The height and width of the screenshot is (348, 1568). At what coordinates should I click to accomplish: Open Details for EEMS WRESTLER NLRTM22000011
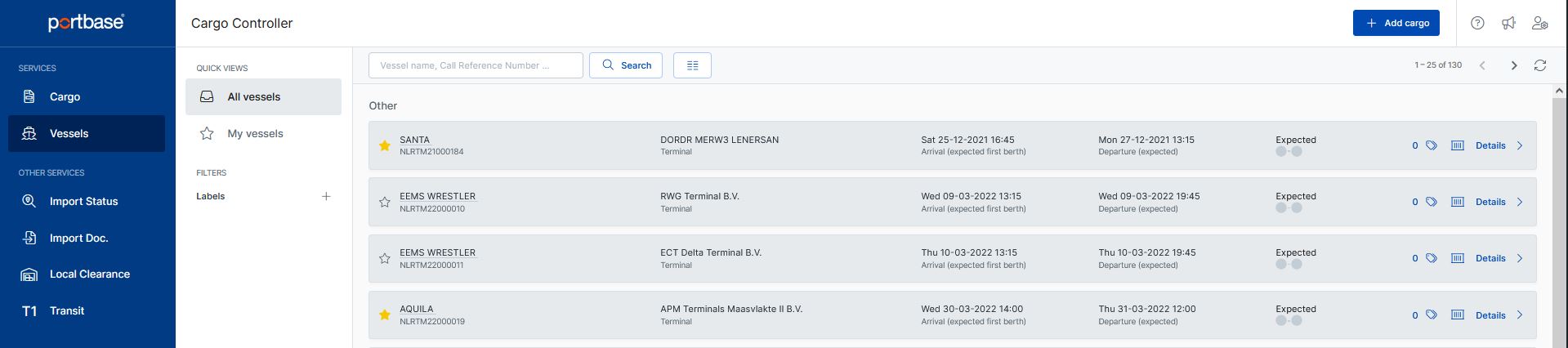tap(1490, 258)
